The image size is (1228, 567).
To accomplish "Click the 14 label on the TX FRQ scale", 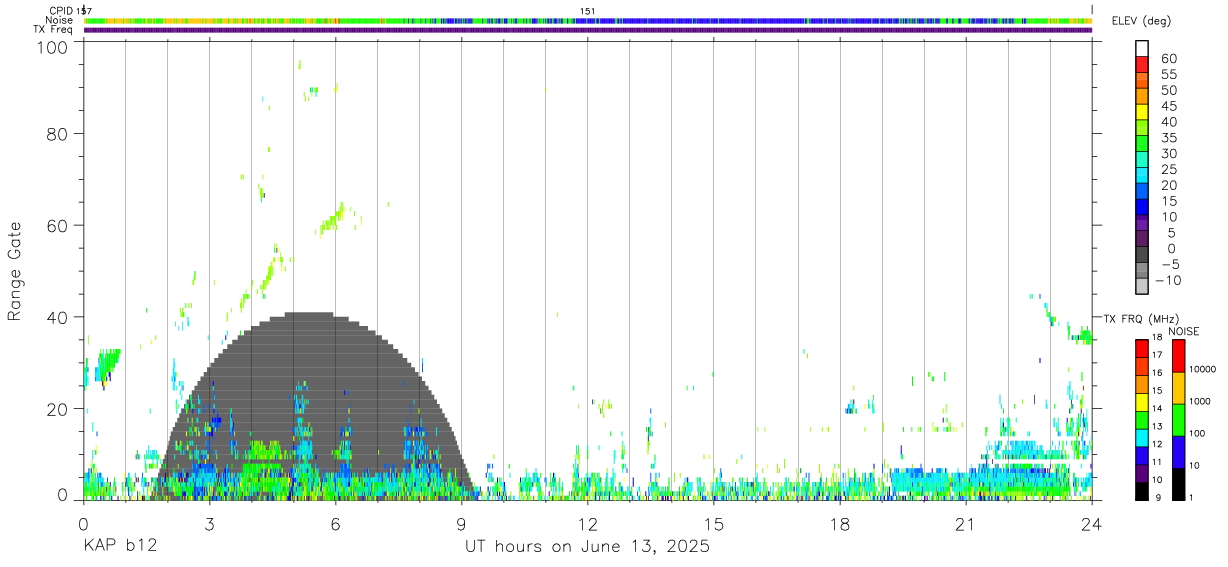I will pyautogui.click(x=1159, y=408).
